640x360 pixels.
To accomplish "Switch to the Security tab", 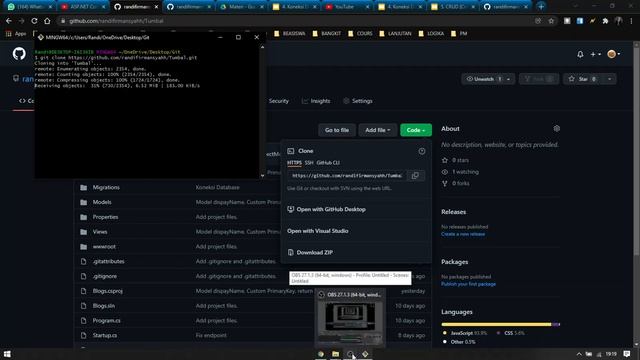I will 279,101.
